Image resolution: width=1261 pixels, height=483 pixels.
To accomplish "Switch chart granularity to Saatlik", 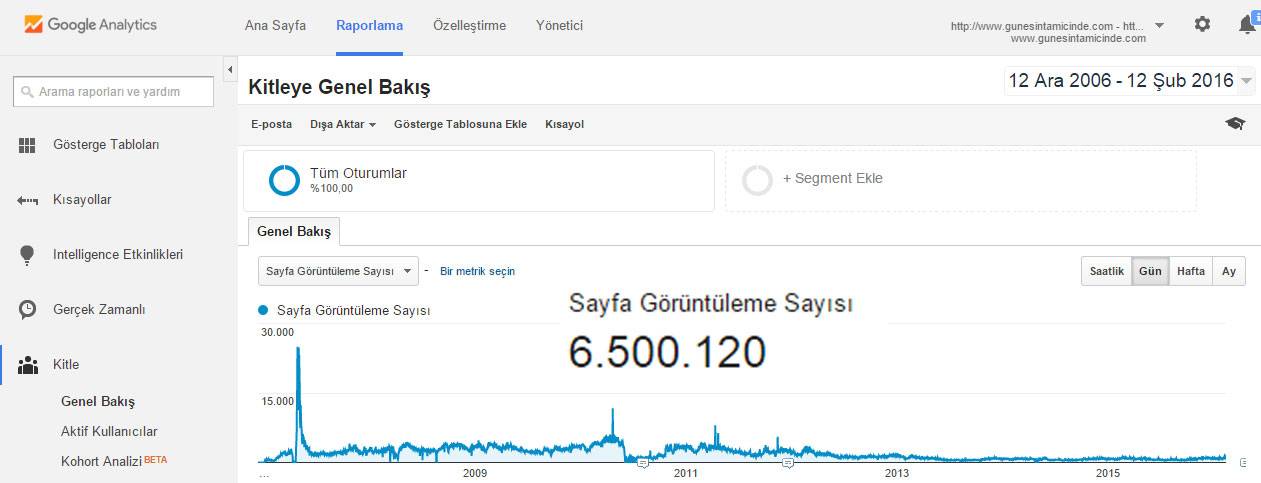I will [1107, 272].
